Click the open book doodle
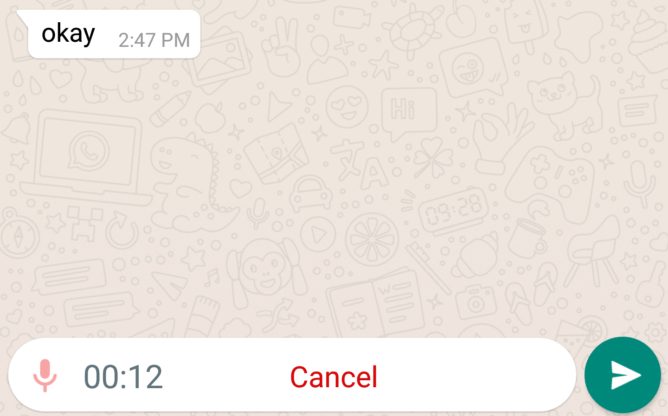668x416 pixels. [x=377, y=301]
